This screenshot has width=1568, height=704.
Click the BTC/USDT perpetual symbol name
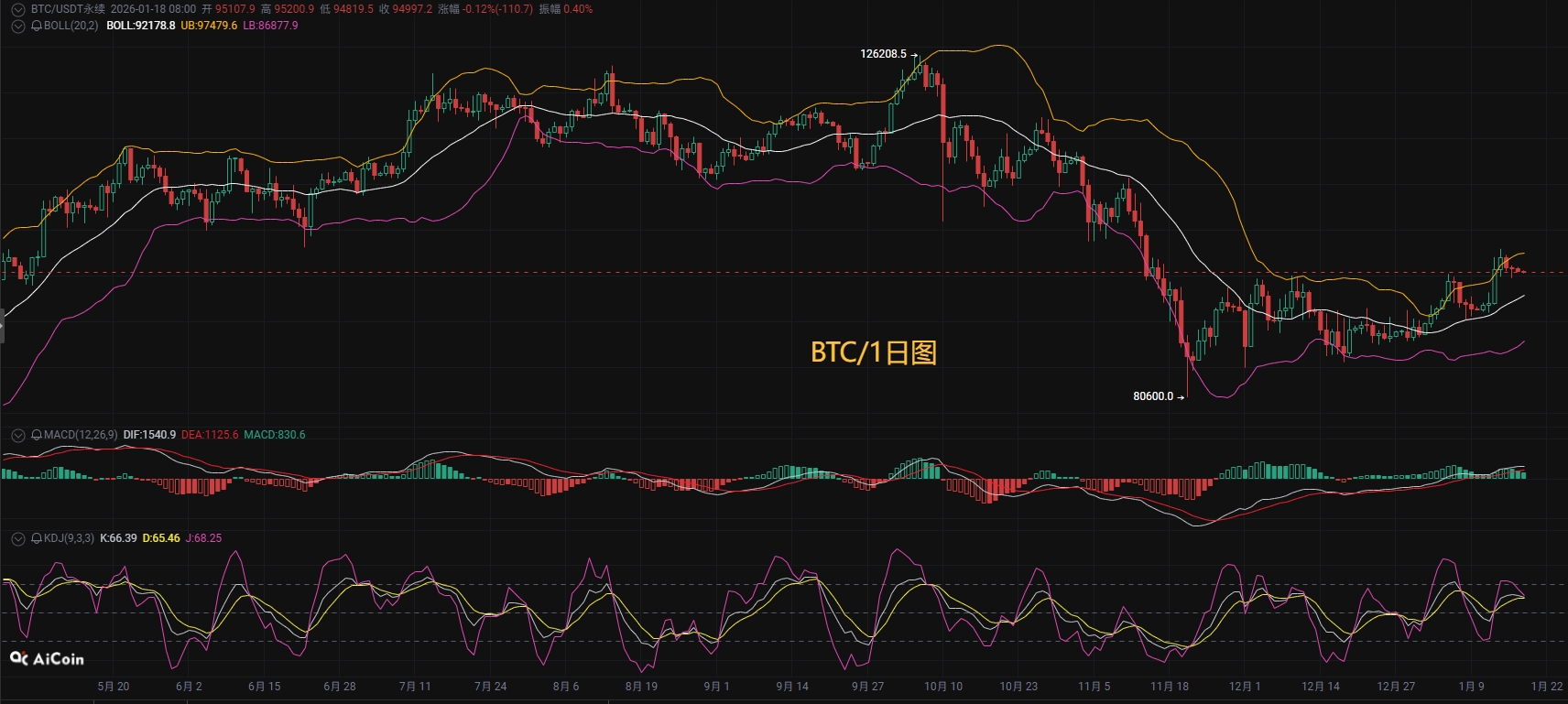[x=68, y=9]
